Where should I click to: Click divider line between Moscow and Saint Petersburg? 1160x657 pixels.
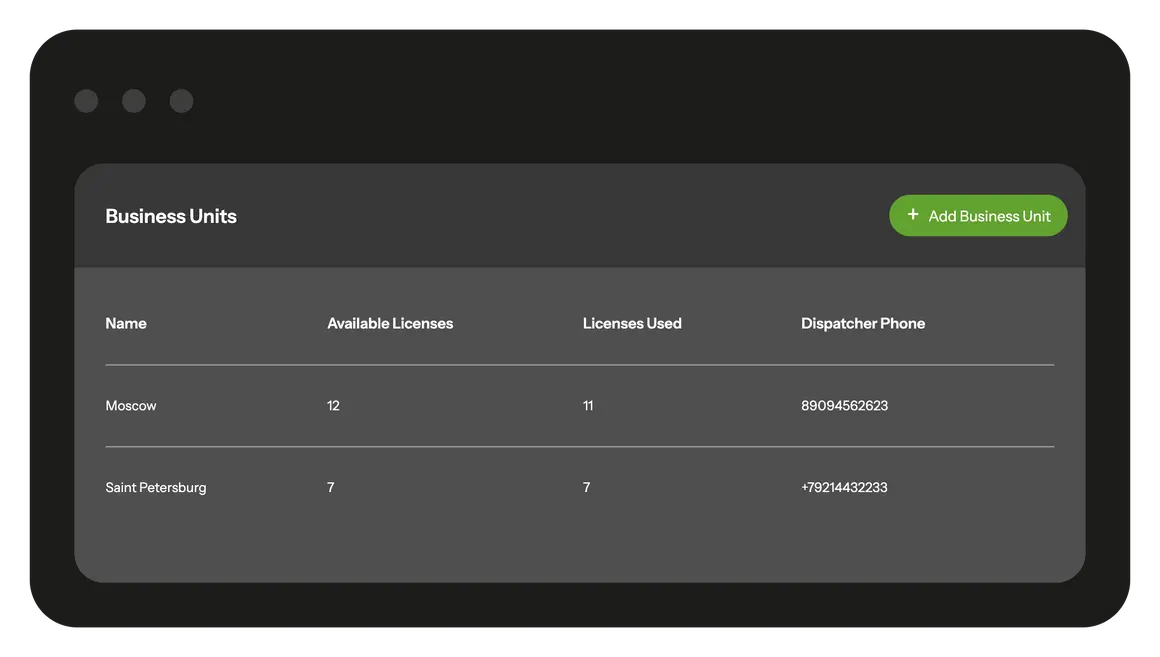coord(579,447)
